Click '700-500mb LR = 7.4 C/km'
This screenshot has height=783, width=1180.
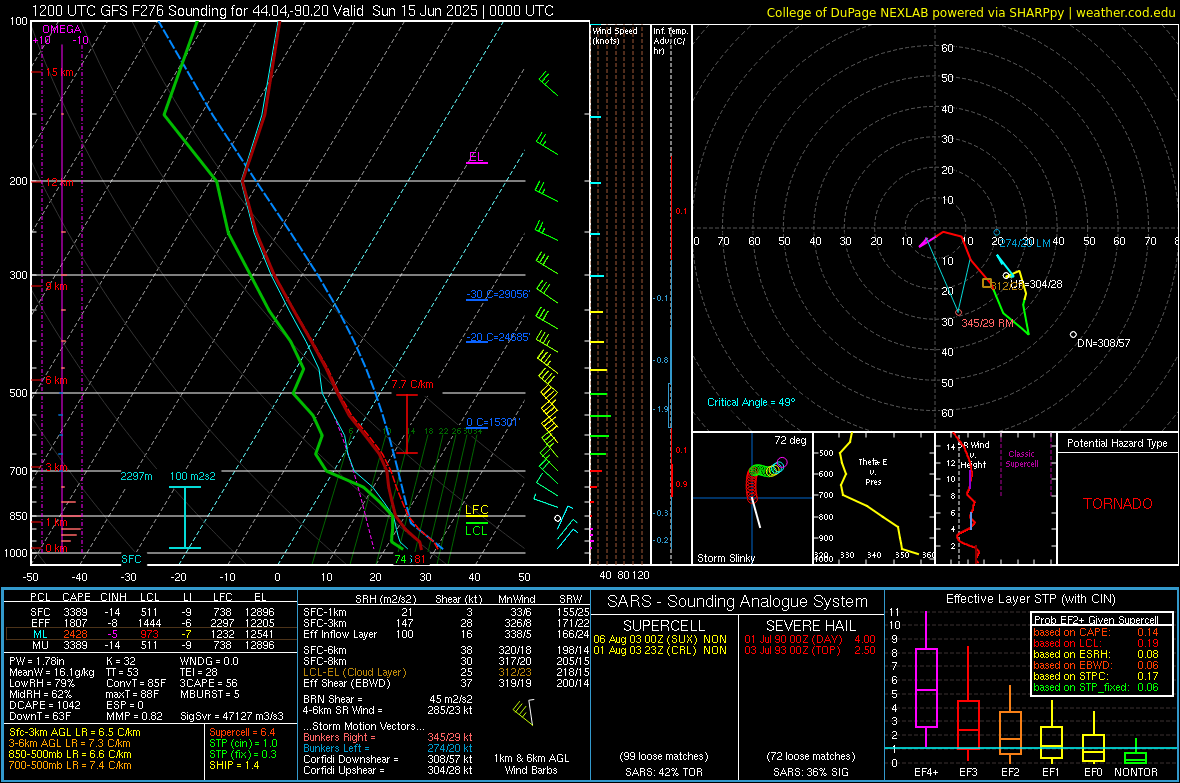[x=70, y=765]
